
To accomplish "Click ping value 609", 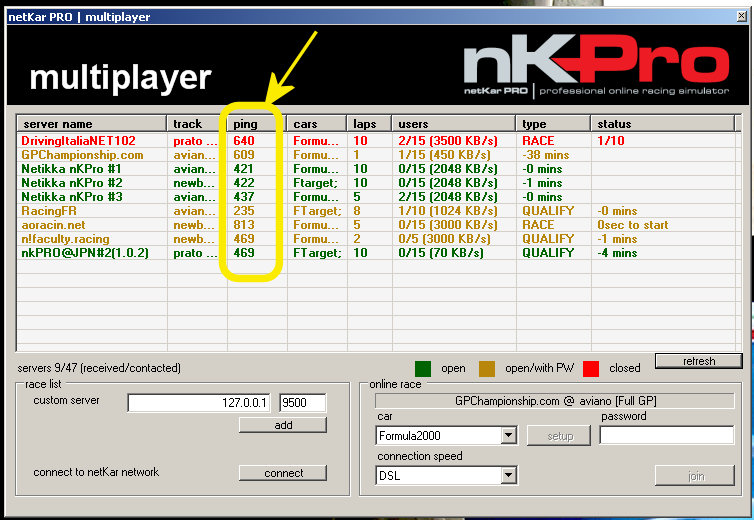I will point(244,155).
